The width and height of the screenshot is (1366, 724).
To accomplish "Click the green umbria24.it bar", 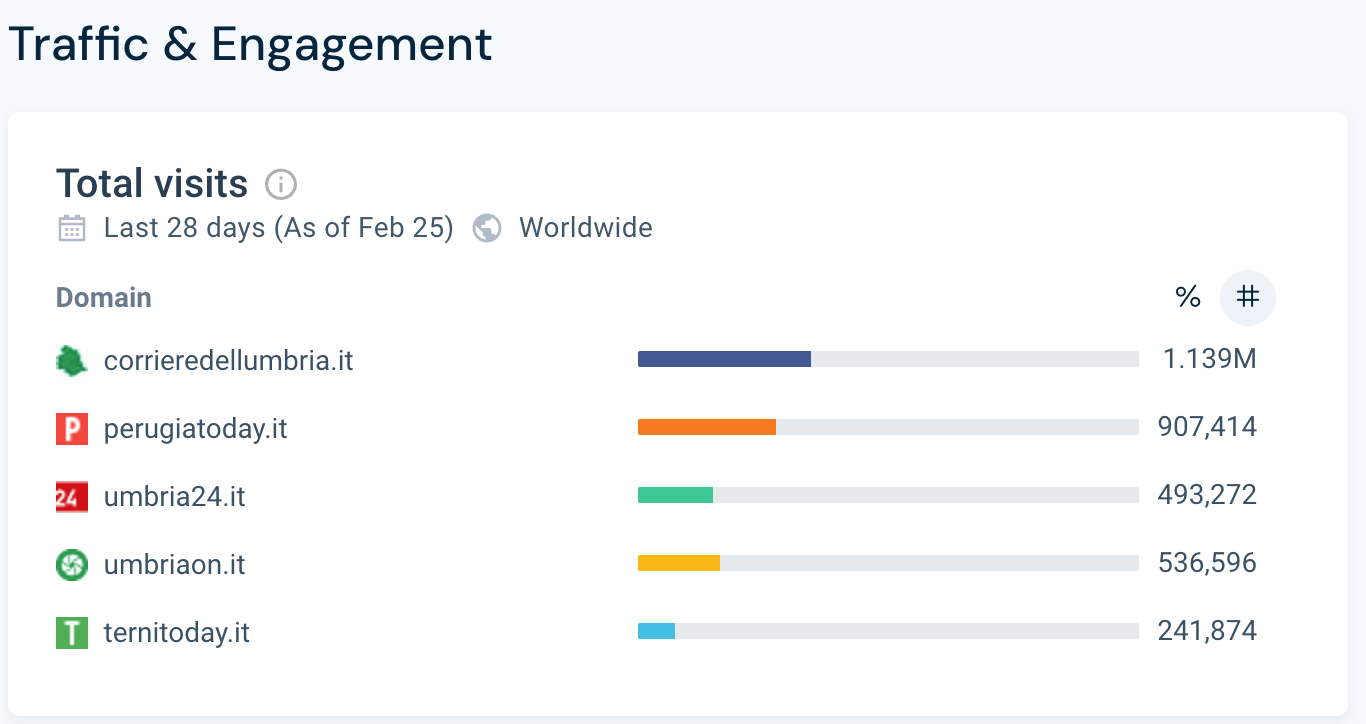I will pos(675,495).
